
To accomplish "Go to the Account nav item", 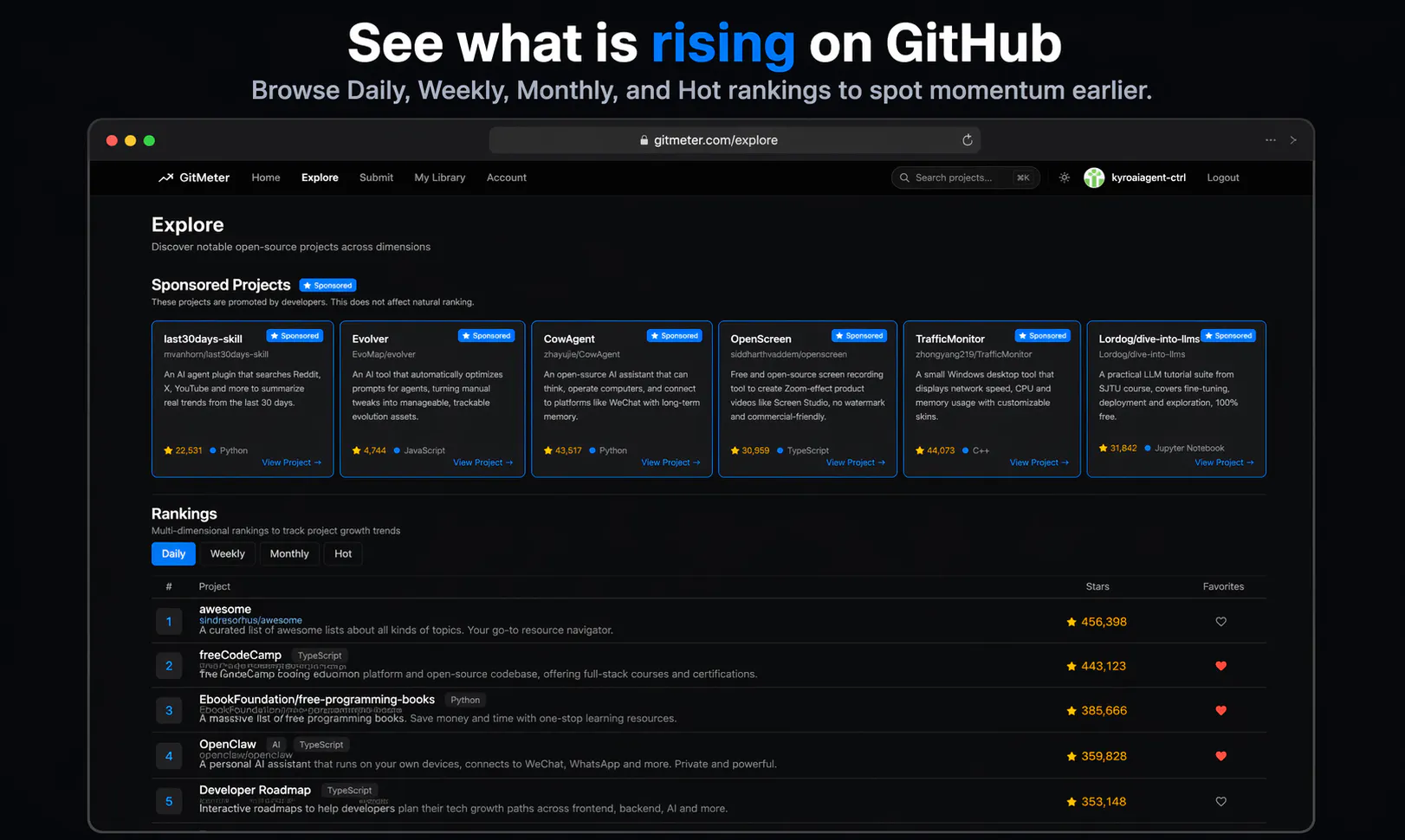I will click(507, 178).
